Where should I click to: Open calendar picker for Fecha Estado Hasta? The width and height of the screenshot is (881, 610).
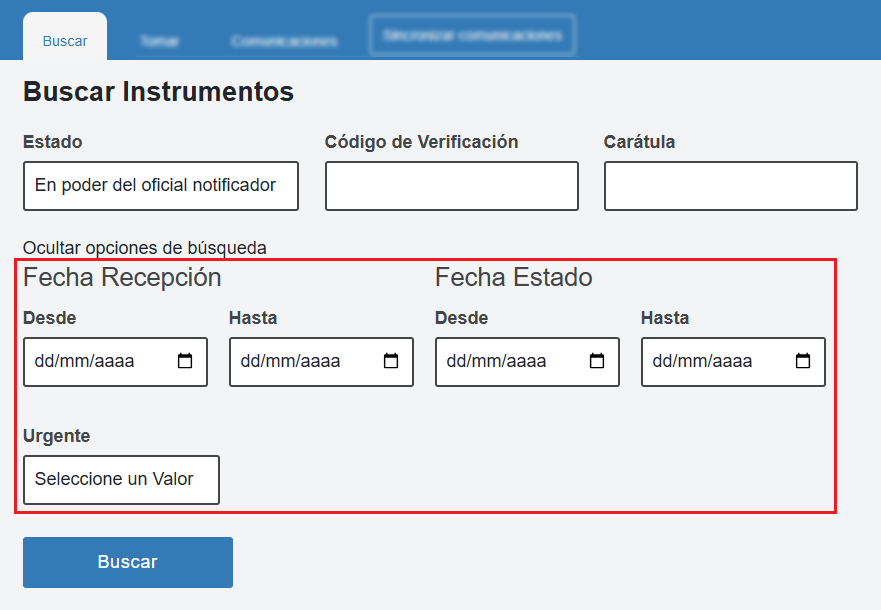[803, 361]
